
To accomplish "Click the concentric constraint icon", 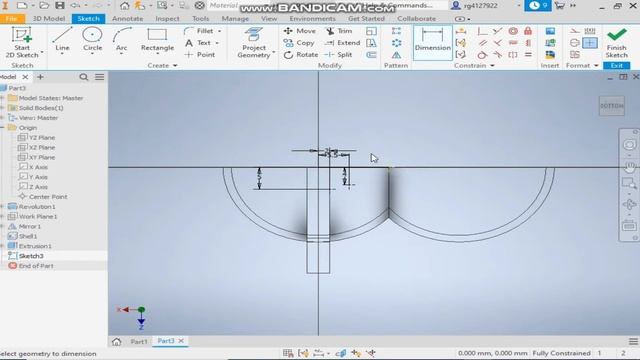I will pyautogui.click(x=513, y=31).
